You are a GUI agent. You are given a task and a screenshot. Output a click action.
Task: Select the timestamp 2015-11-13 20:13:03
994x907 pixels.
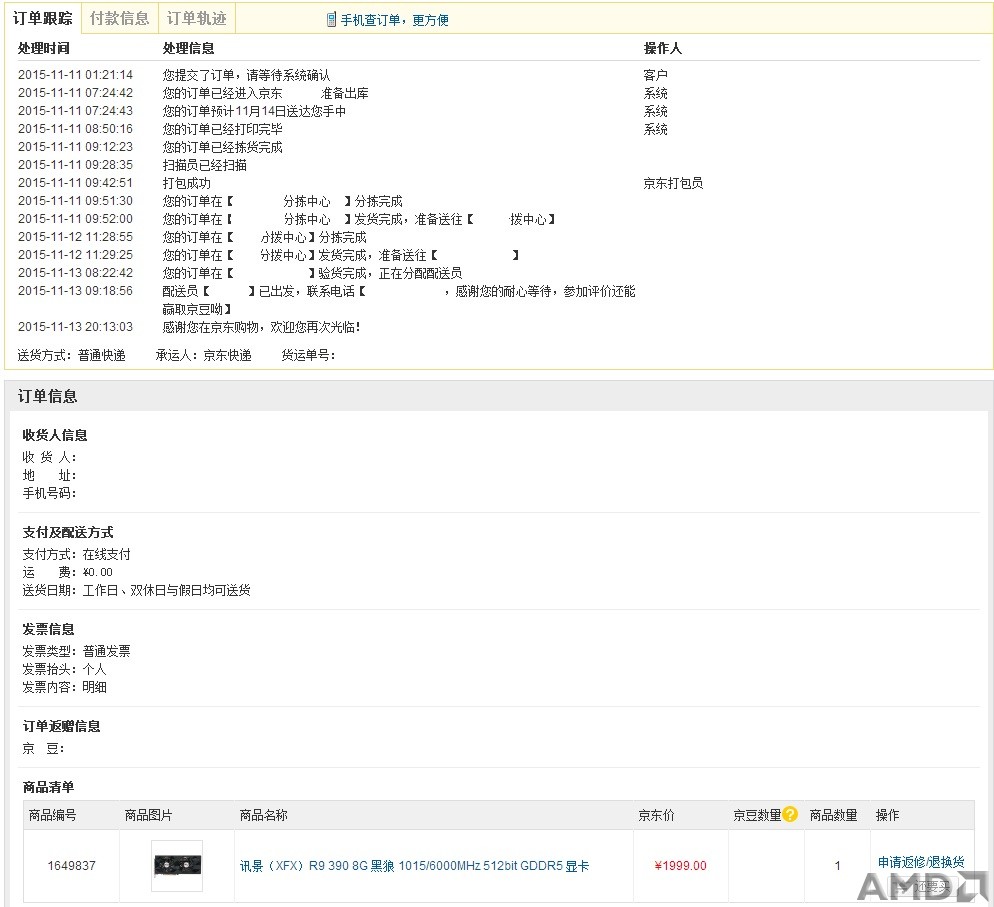click(x=75, y=327)
